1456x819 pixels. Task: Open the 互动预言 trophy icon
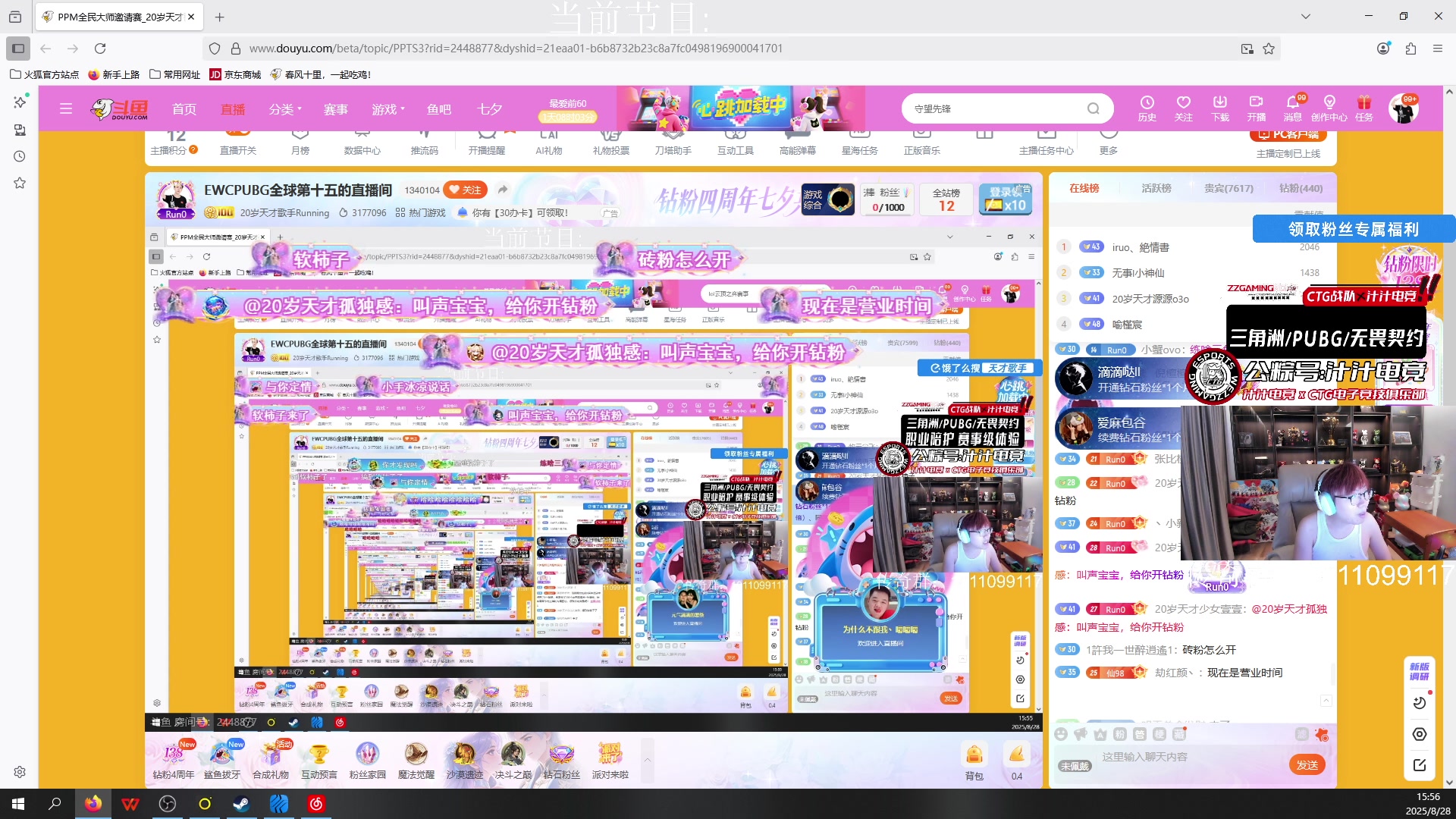(x=319, y=761)
